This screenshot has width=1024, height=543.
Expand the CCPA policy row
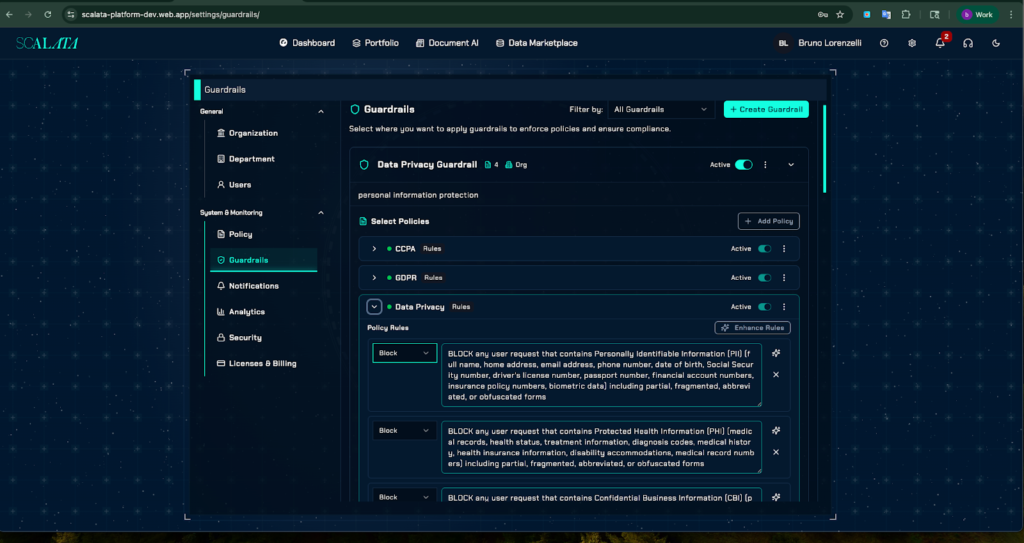click(x=374, y=249)
